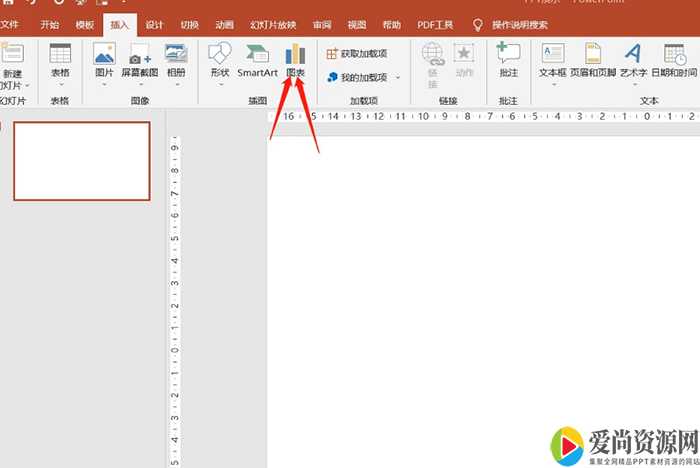Image resolution: width=700 pixels, height=468 pixels.
Task: Insert a SmartArt graphic
Action: [x=257, y=59]
